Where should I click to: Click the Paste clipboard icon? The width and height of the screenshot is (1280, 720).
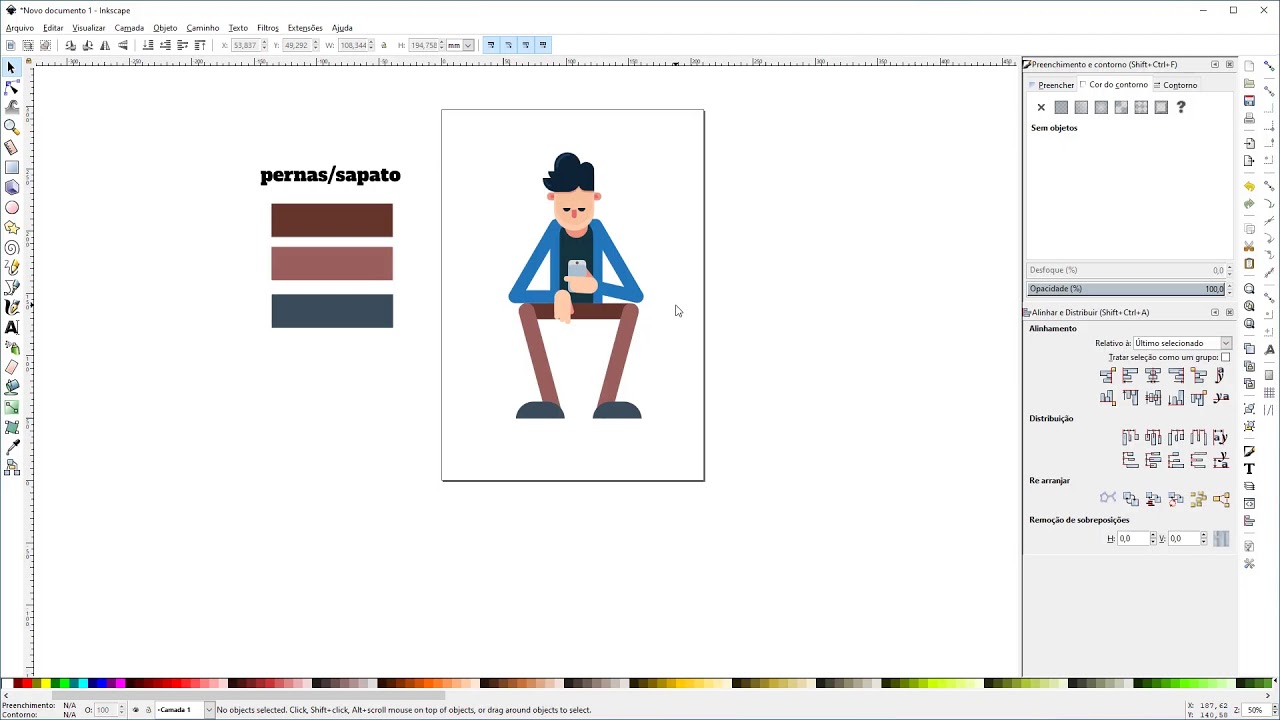tap(1249, 264)
